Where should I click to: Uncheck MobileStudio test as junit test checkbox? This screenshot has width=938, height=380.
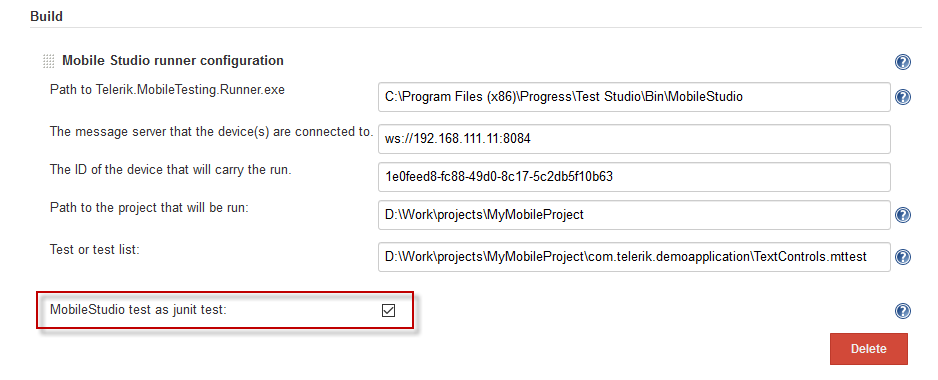389,310
